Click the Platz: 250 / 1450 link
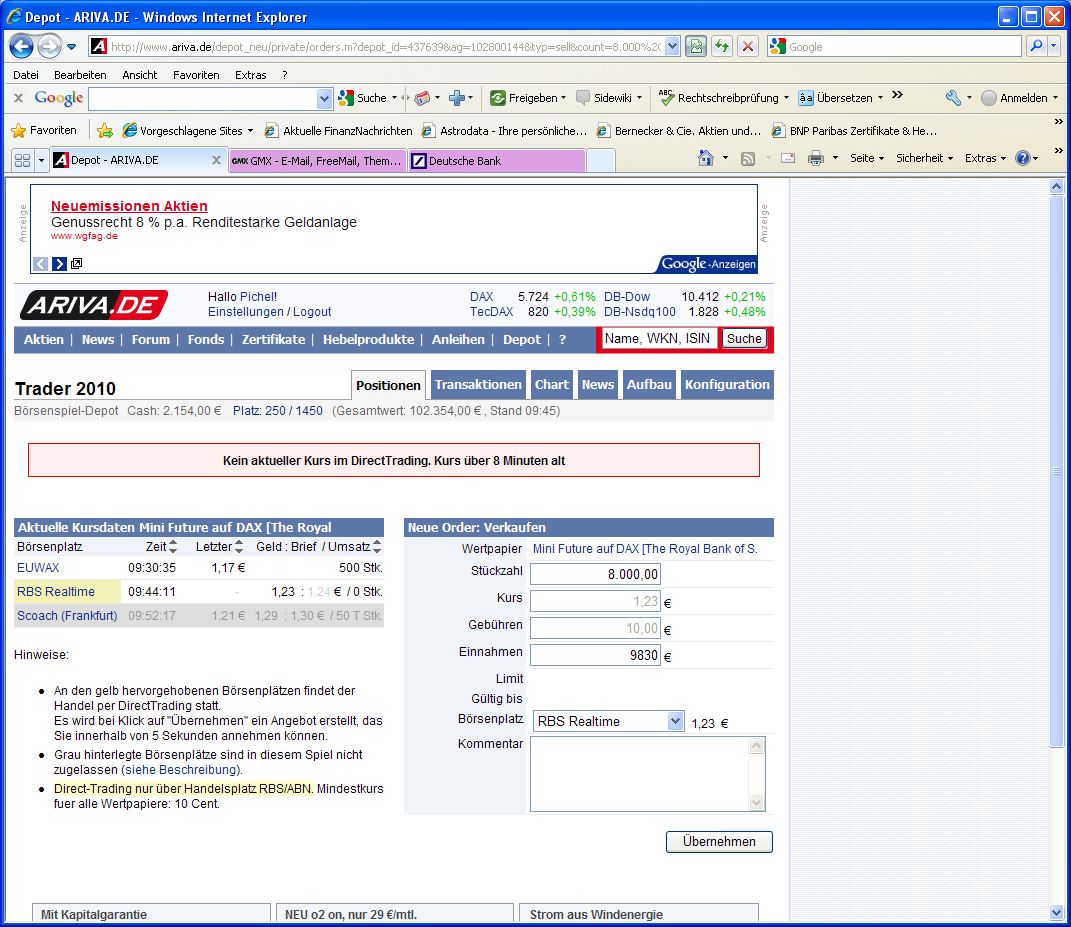Screen dimensions: 1071x927 (277, 411)
